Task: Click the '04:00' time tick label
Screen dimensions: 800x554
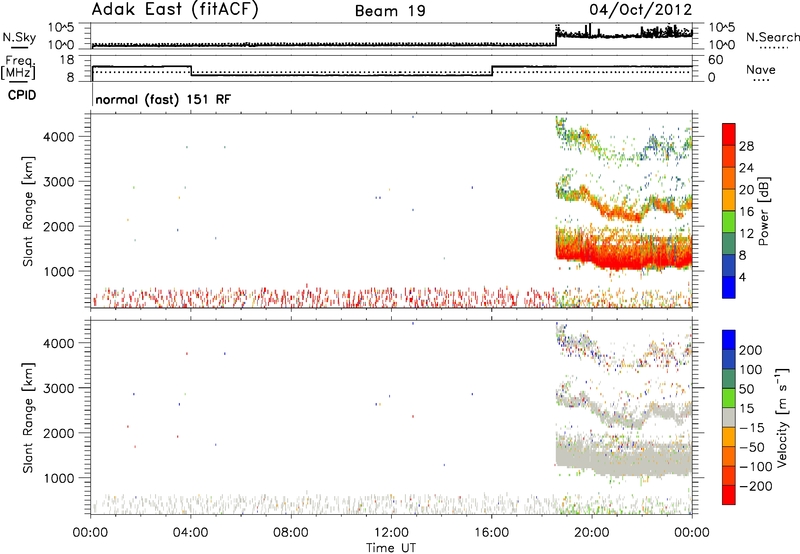Action: click(x=190, y=533)
